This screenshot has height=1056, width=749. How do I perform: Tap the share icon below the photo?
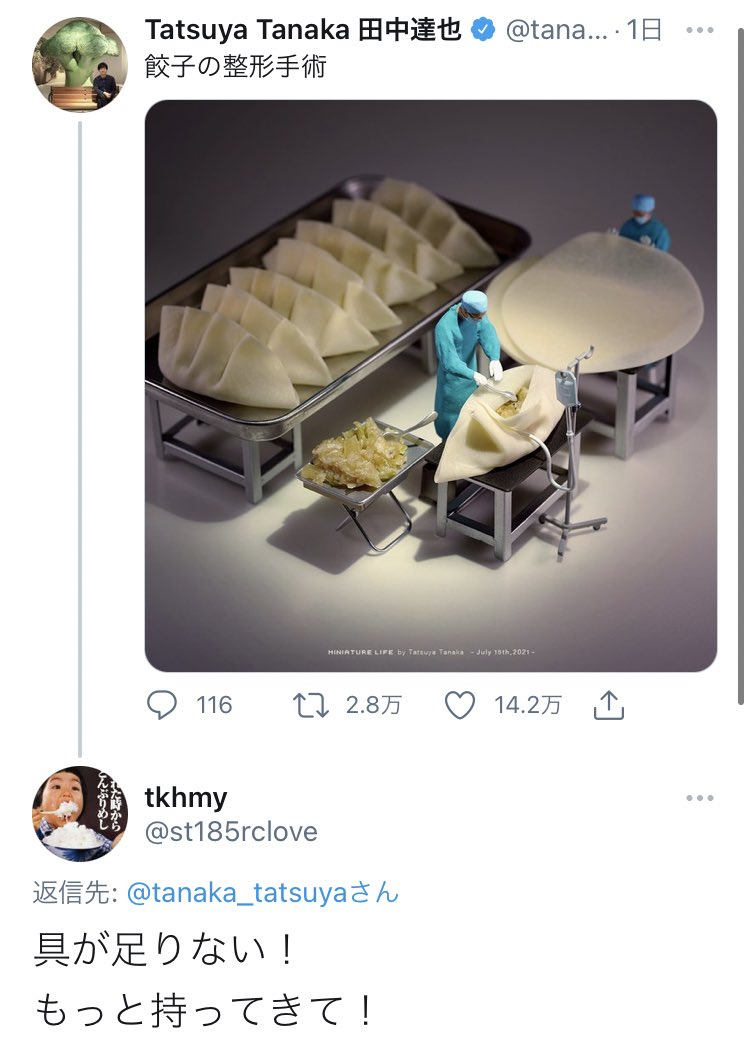(x=608, y=706)
